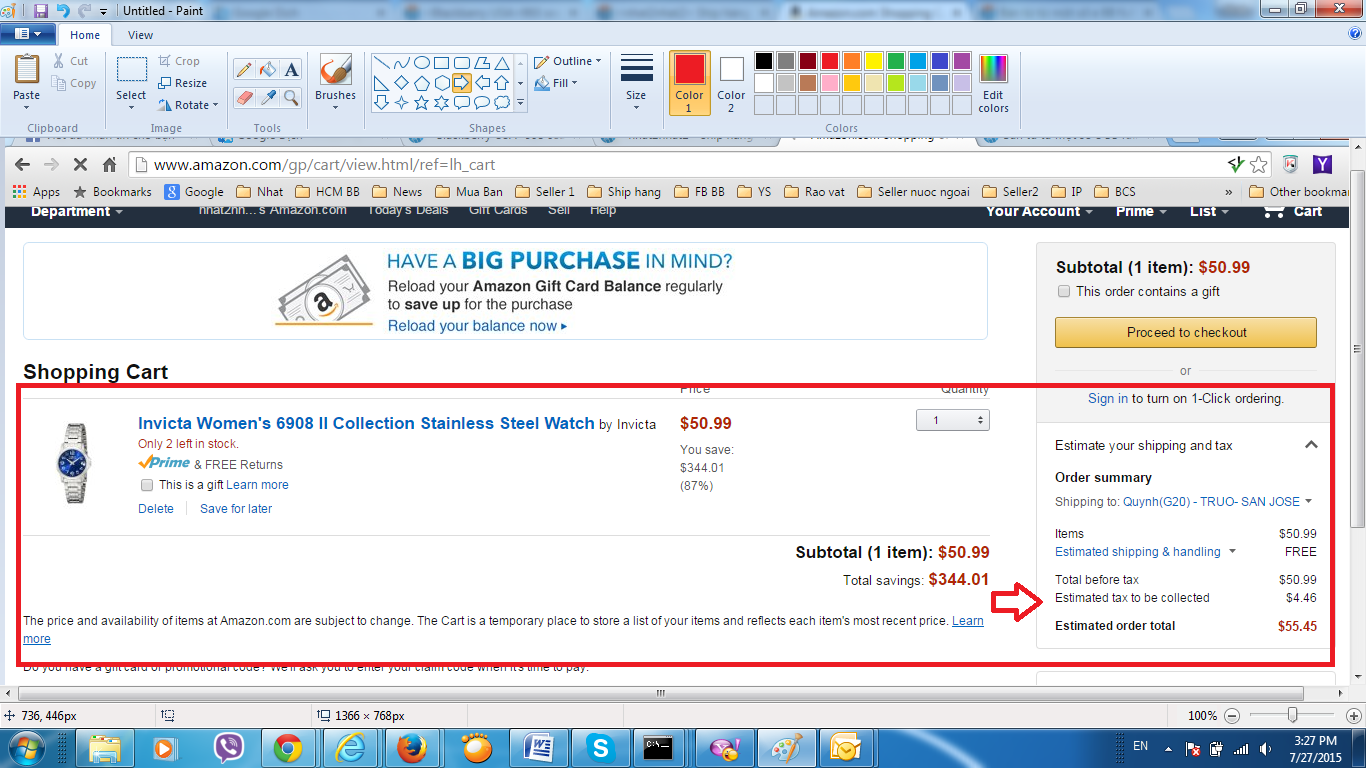Choose the Curve shape

point(401,62)
